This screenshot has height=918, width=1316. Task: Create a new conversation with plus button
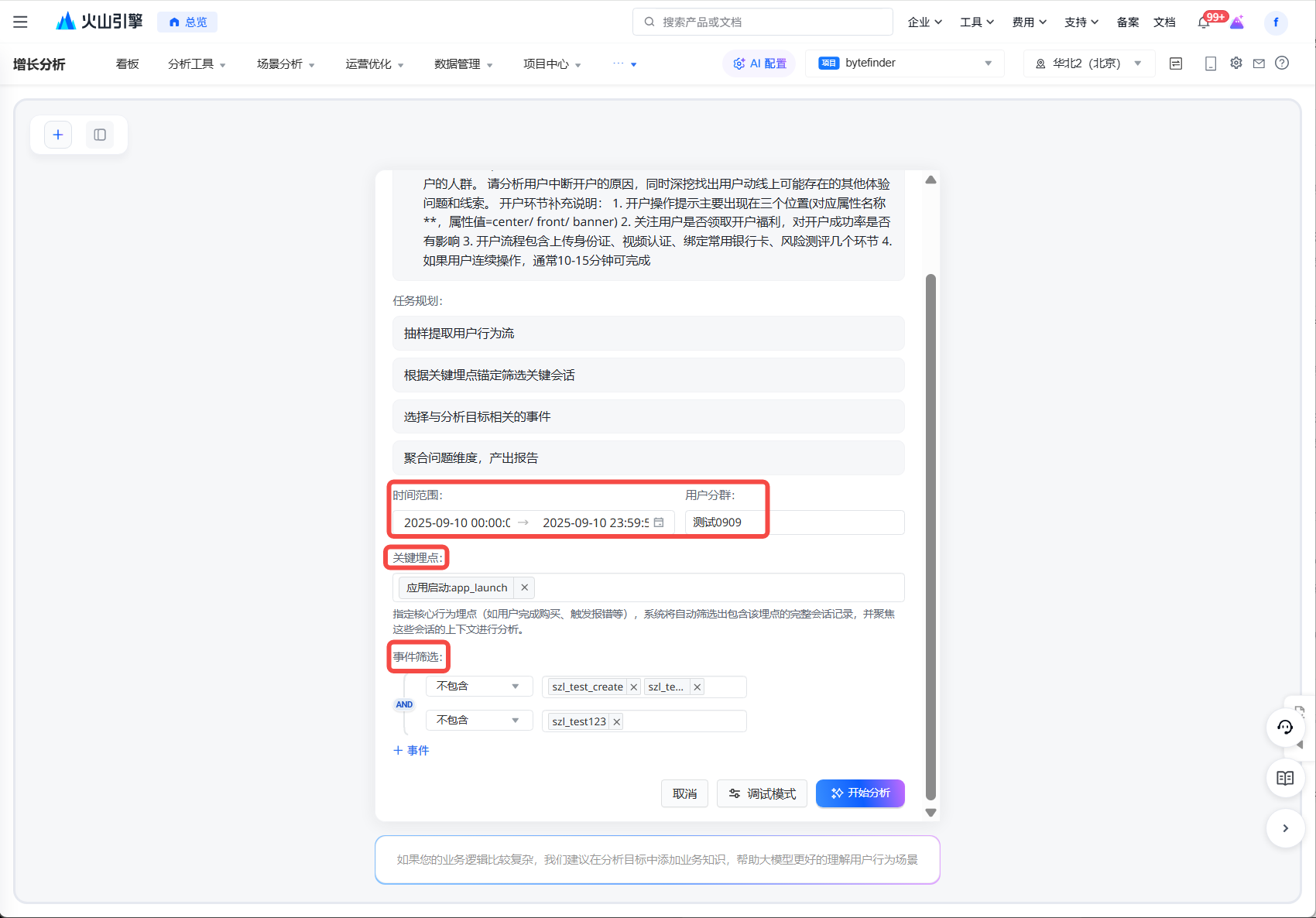(58, 135)
